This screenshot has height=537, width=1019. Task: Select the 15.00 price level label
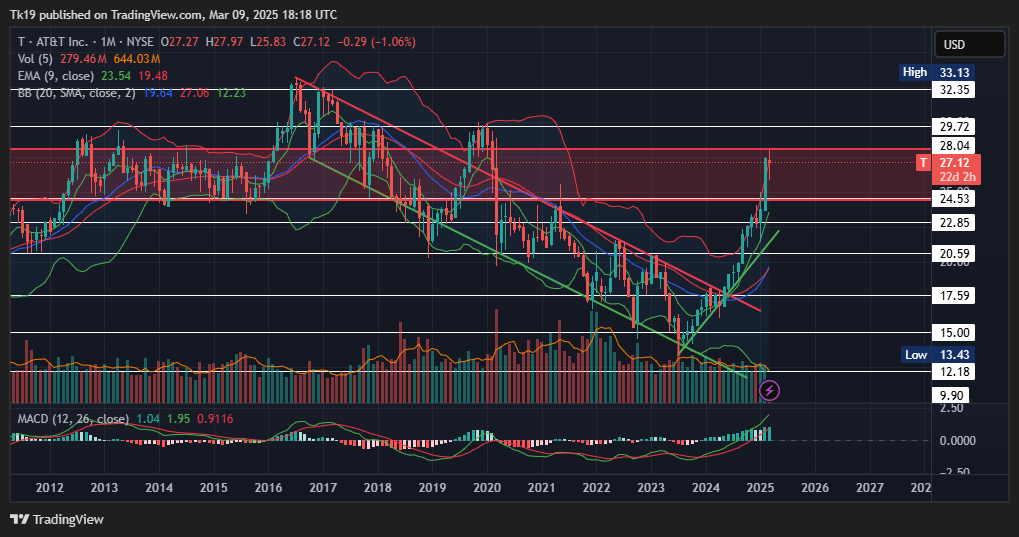click(954, 332)
